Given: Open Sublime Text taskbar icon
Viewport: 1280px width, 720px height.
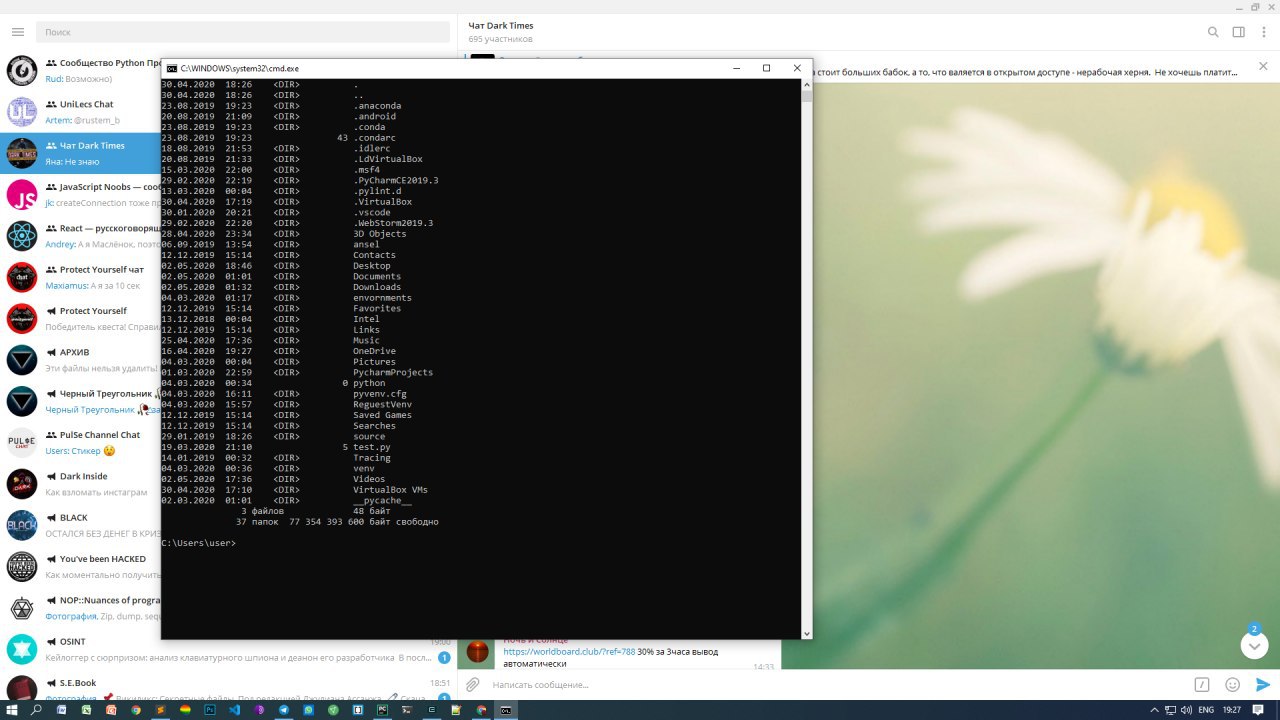Looking at the screenshot, I should tap(160, 710).
